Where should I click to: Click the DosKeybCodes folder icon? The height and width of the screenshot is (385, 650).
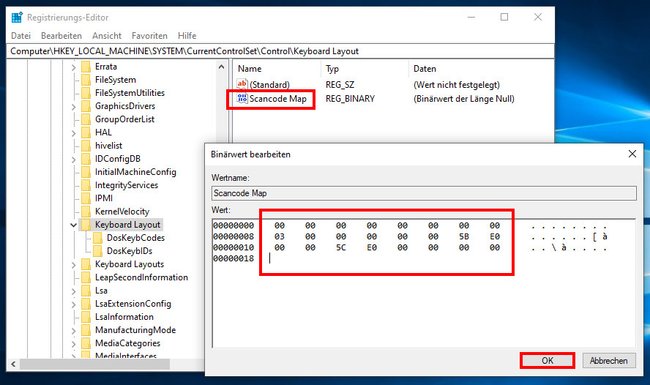(98, 238)
